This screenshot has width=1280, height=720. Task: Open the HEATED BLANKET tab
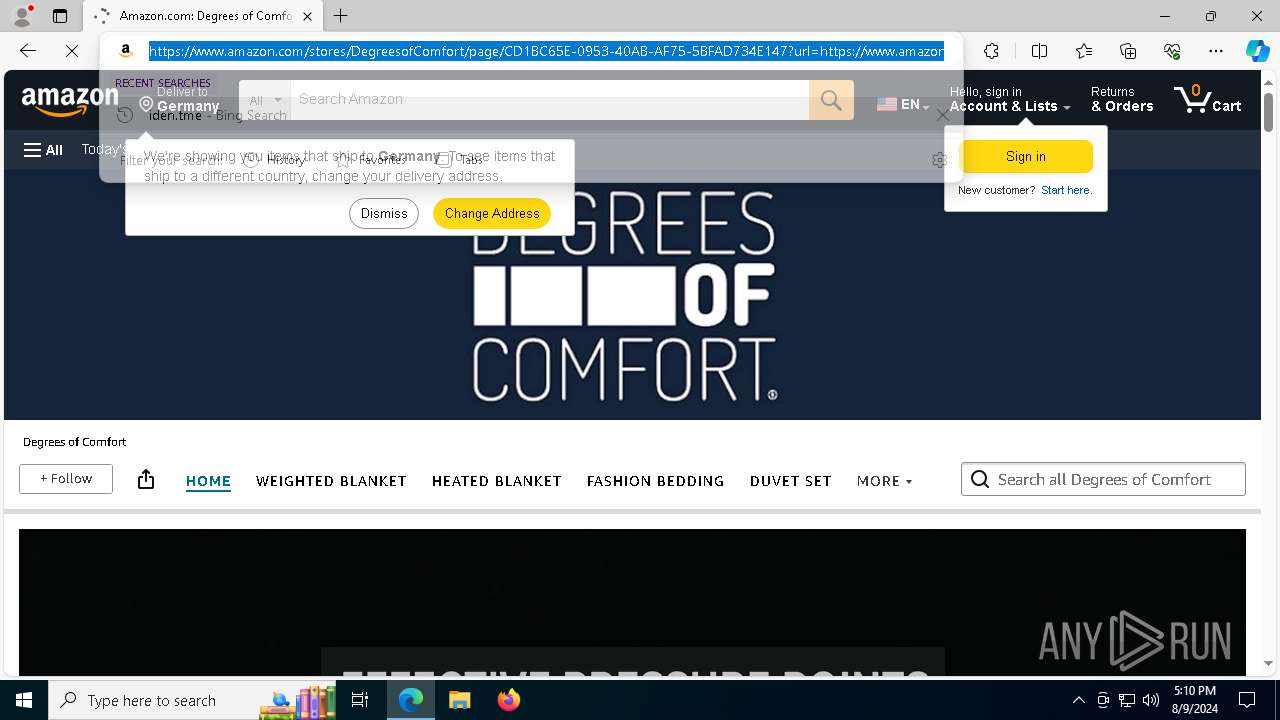(x=496, y=481)
